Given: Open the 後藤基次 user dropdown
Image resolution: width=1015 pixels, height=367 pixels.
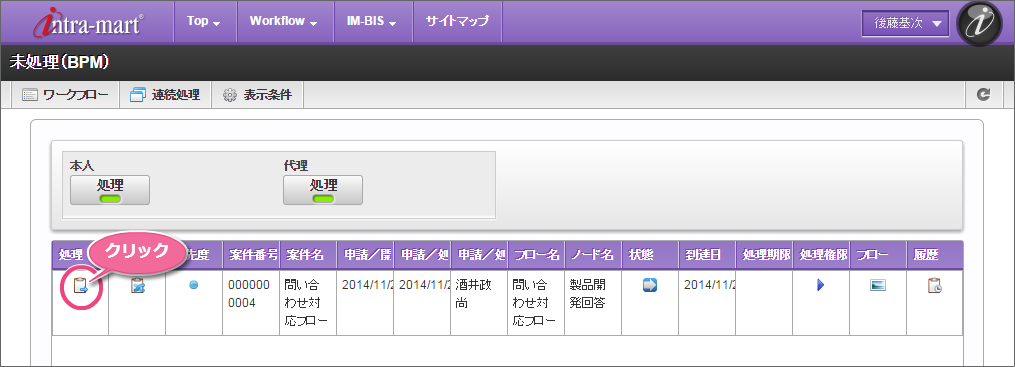Looking at the screenshot, I should [x=905, y=24].
